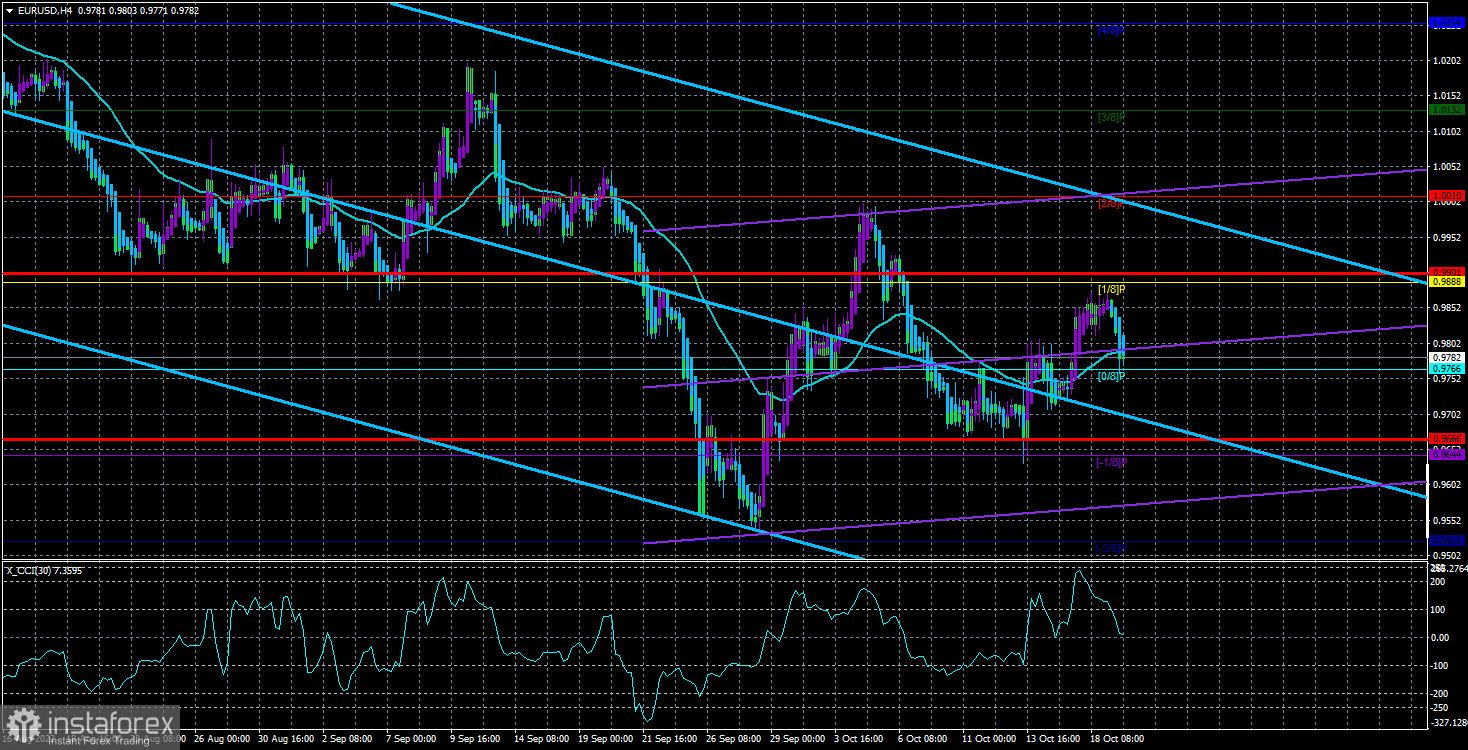The image size is (1468, 750).
Task: Click the CCI scale value -327.128
Action: point(1449,722)
